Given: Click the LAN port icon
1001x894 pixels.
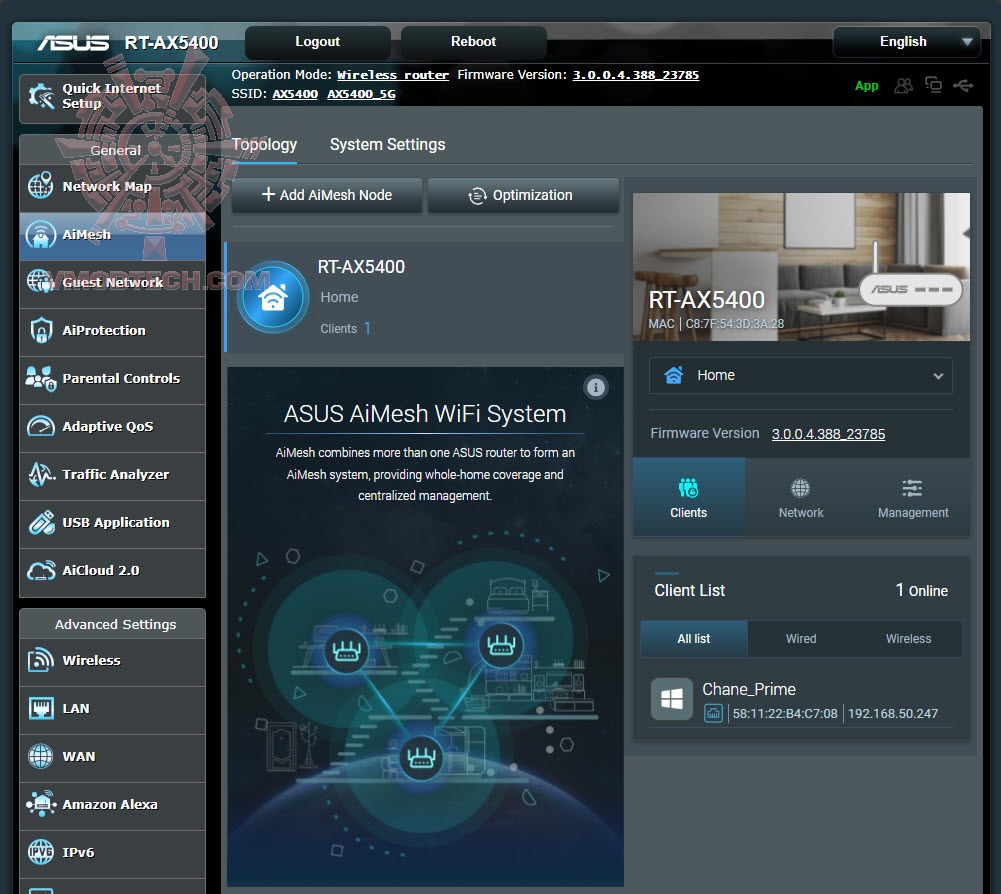Looking at the screenshot, I should 41,708.
